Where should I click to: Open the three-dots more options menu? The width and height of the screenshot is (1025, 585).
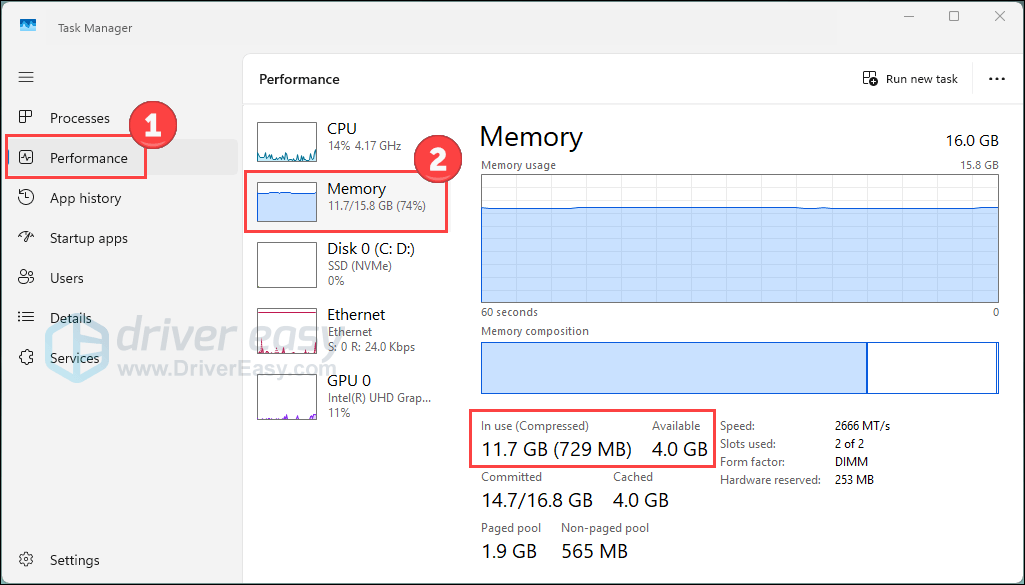click(x=996, y=79)
